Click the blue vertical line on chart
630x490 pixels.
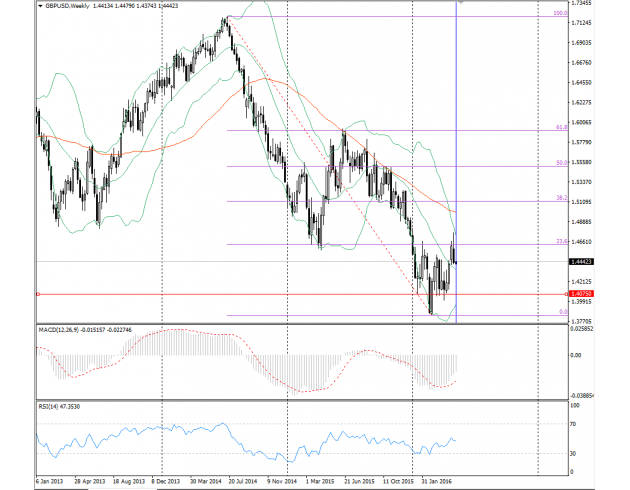(457, 150)
